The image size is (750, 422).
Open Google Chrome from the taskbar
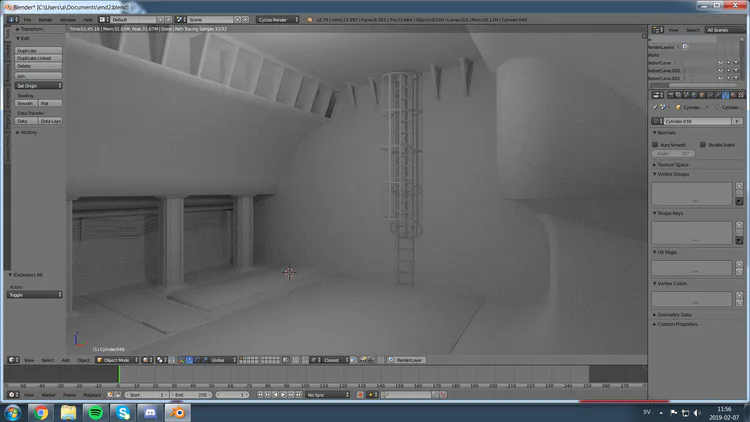click(41, 412)
